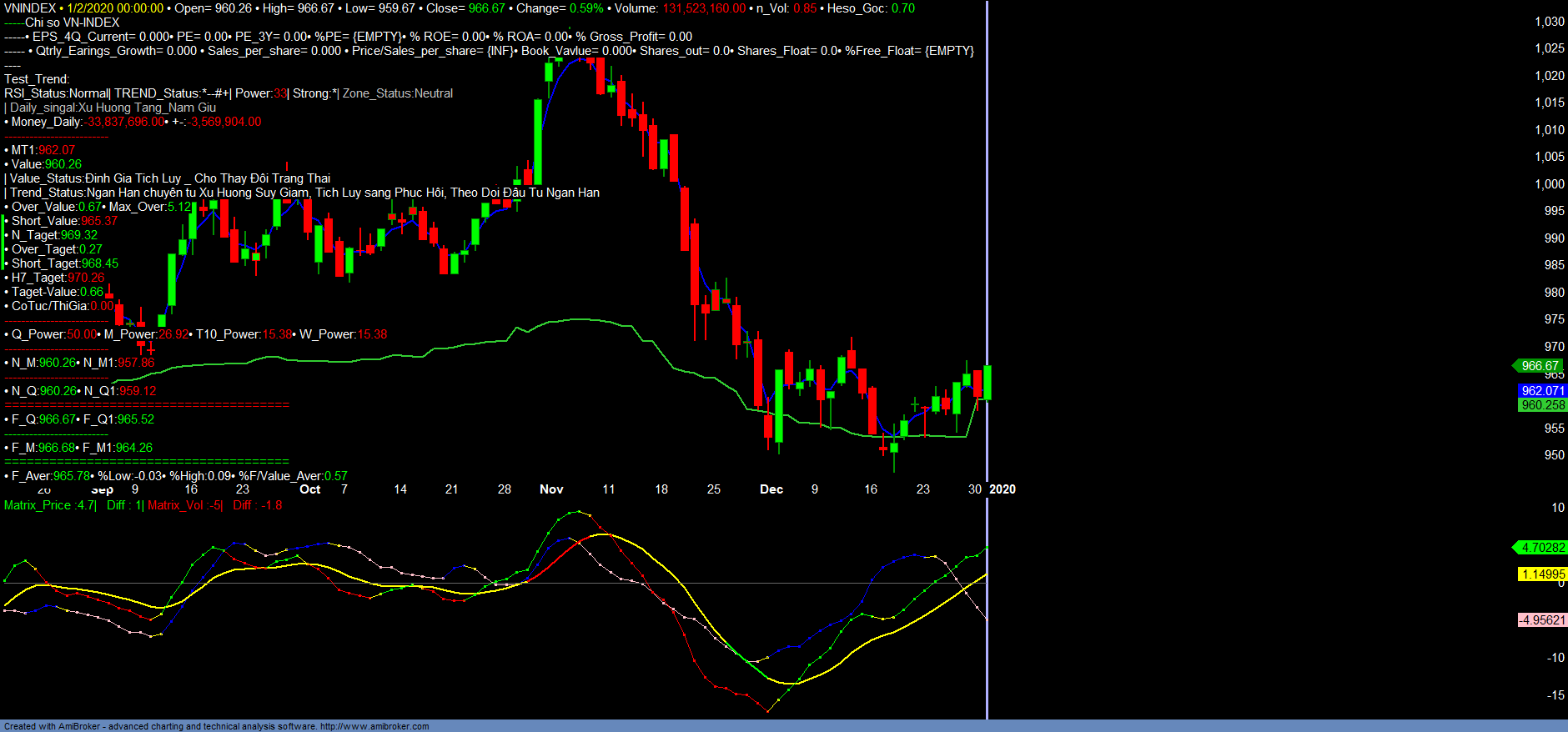Select the Oct label on date axis
Screen dimensions: 1568x732
[310, 489]
